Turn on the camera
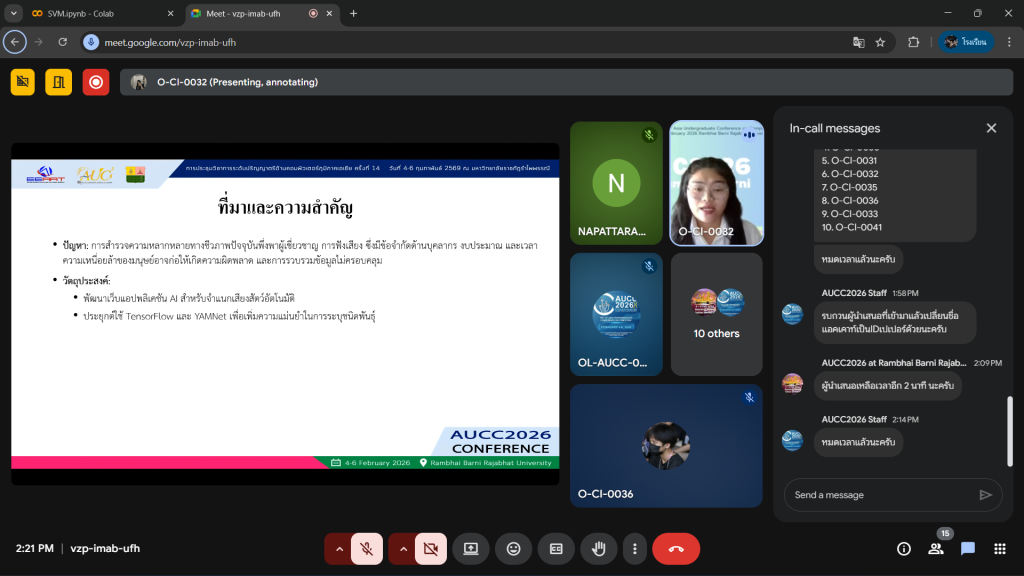1024x576 pixels. (x=431, y=548)
